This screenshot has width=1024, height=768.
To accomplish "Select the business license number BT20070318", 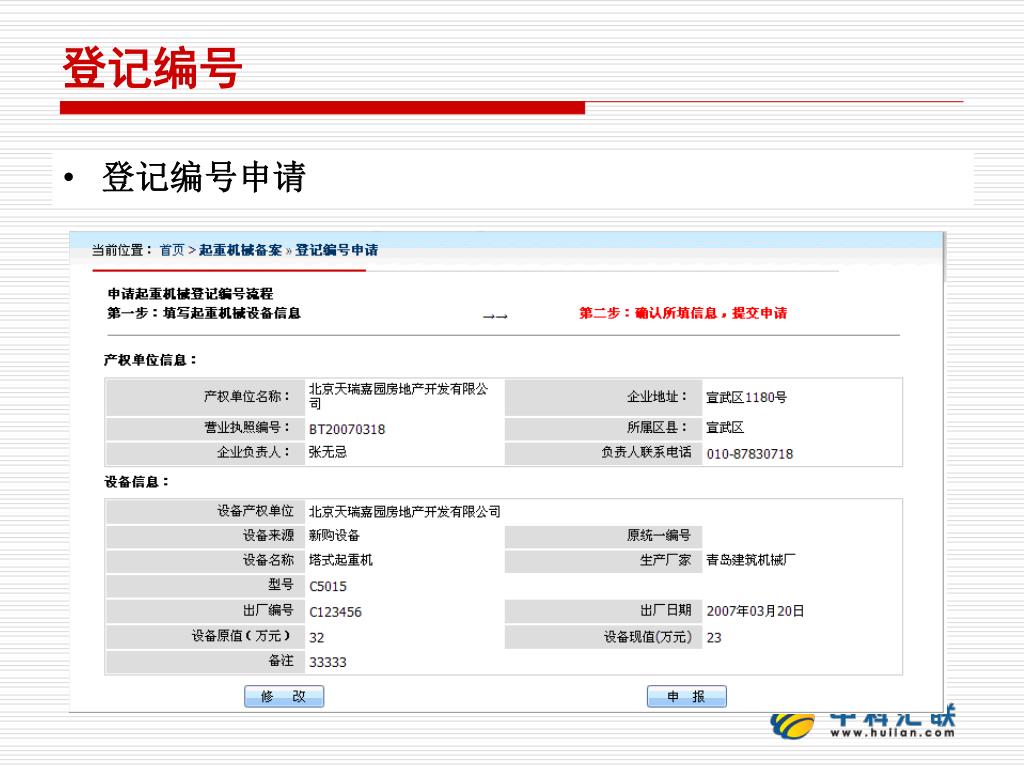I will point(347,429).
